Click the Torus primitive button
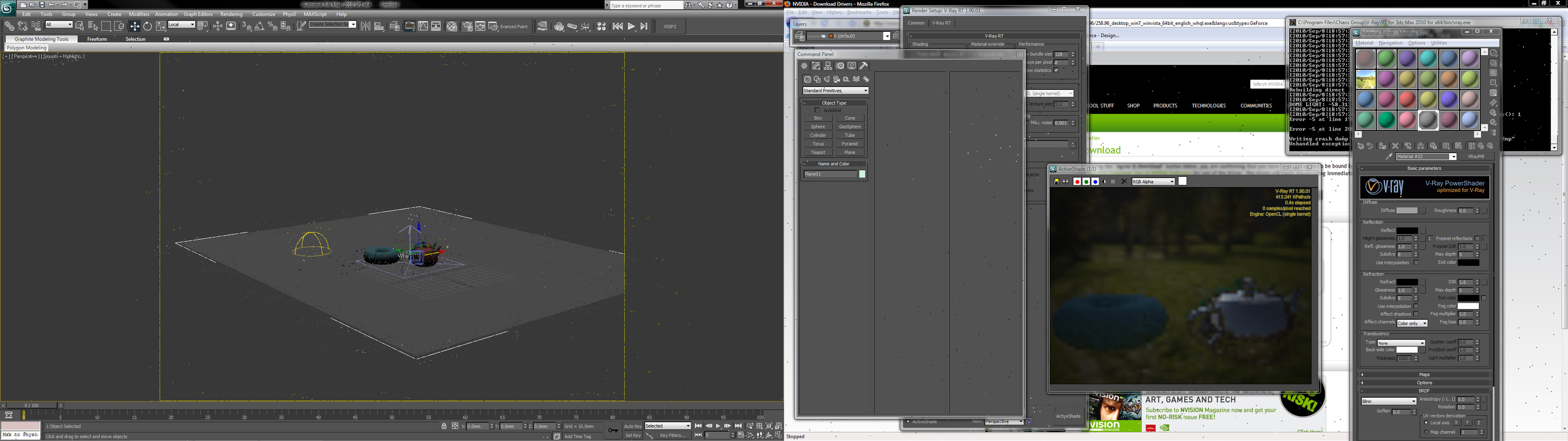 coord(818,144)
